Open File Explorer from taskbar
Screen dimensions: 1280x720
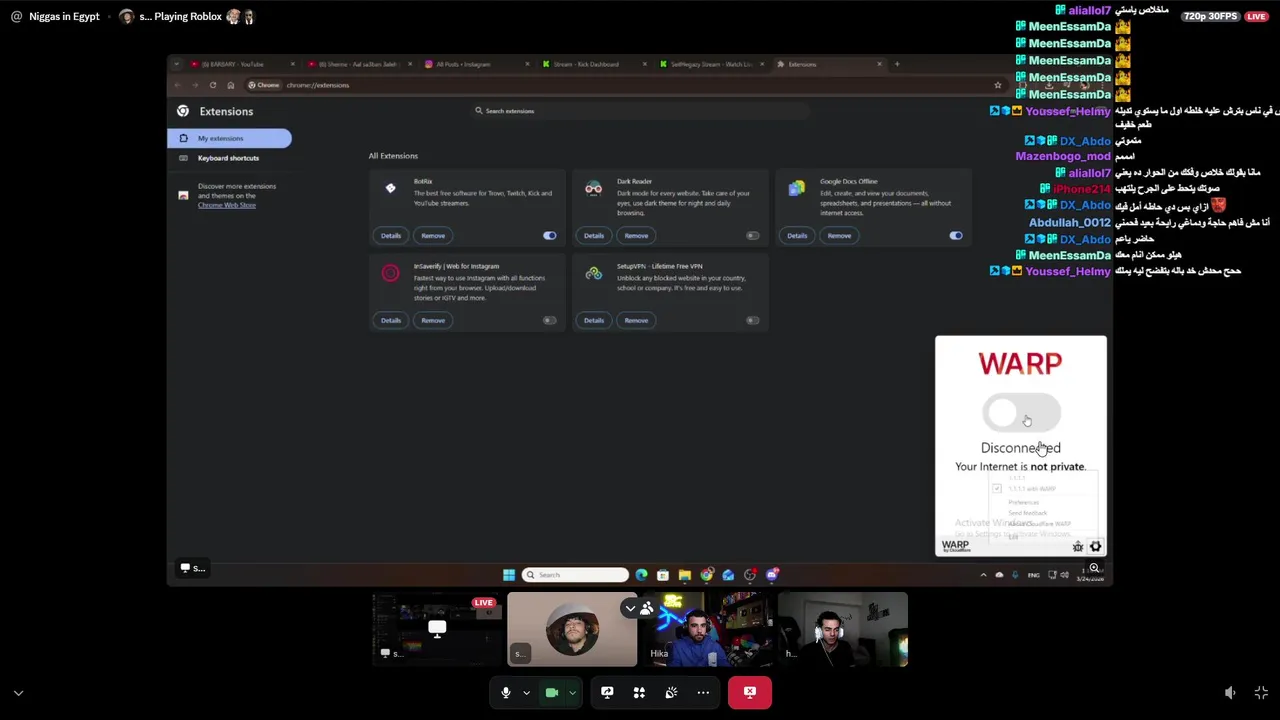point(684,575)
